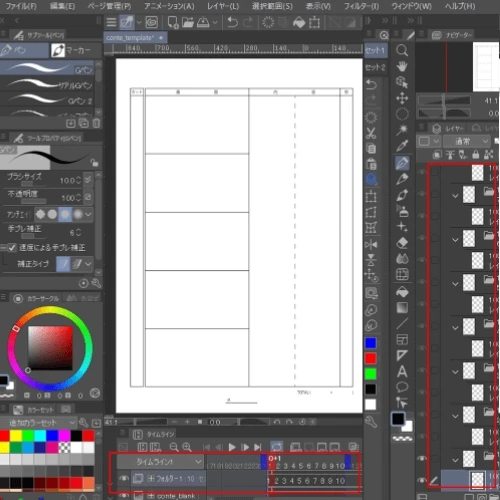Select the Gペン 2 brush
Image resolution: width=500 pixels, height=500 pixels.
coord(47,100)
